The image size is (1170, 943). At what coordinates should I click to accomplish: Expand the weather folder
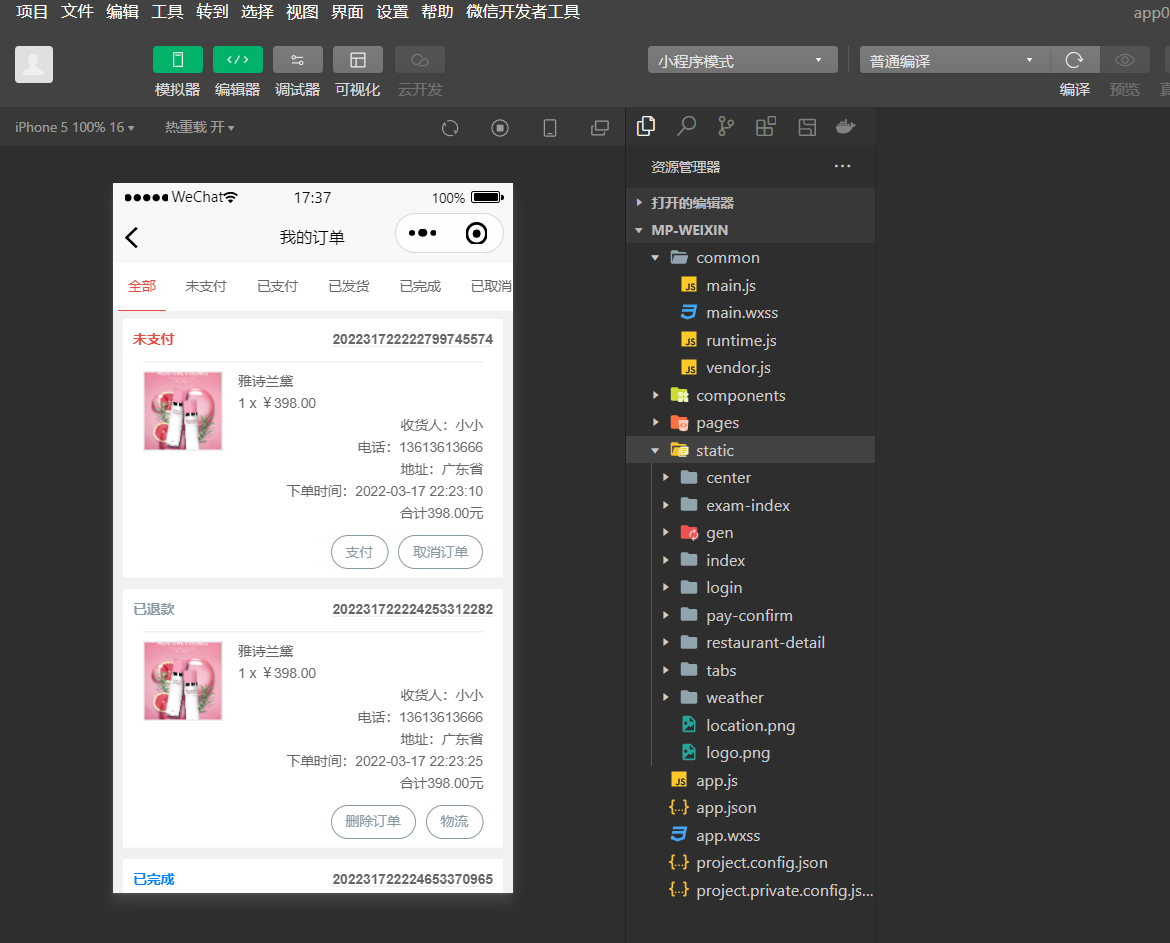pyautogui.click(x=751, y=698)
